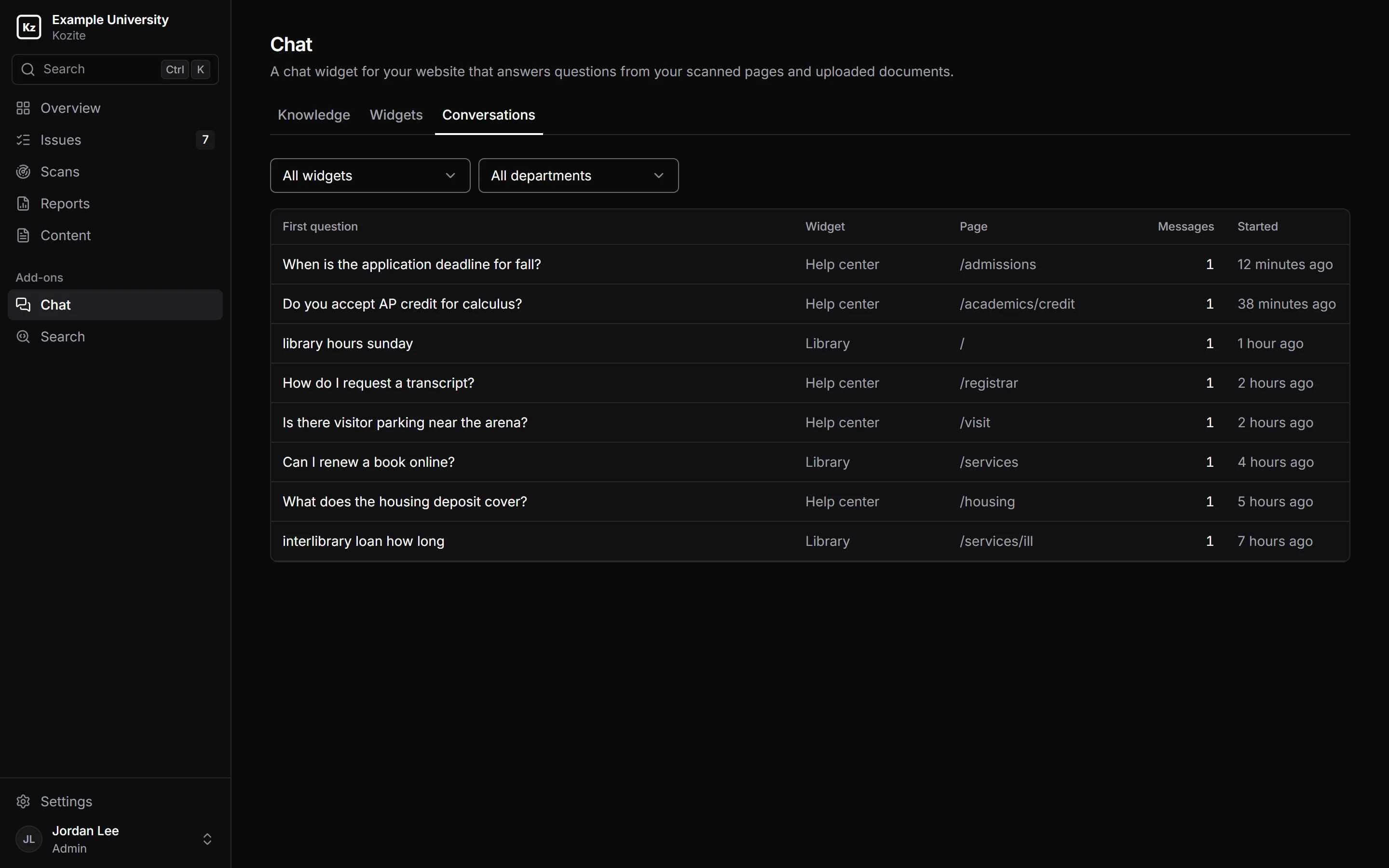Open the Reports page
The image size is (1389, 868).
pos(115,203)
